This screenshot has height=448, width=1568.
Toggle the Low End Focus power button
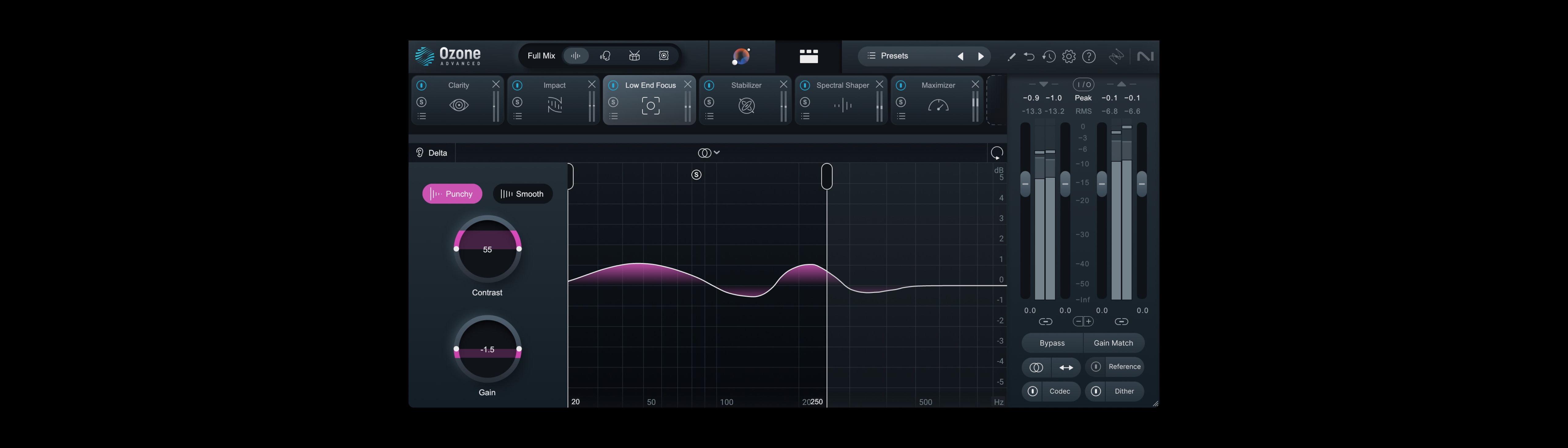[613, 85]
